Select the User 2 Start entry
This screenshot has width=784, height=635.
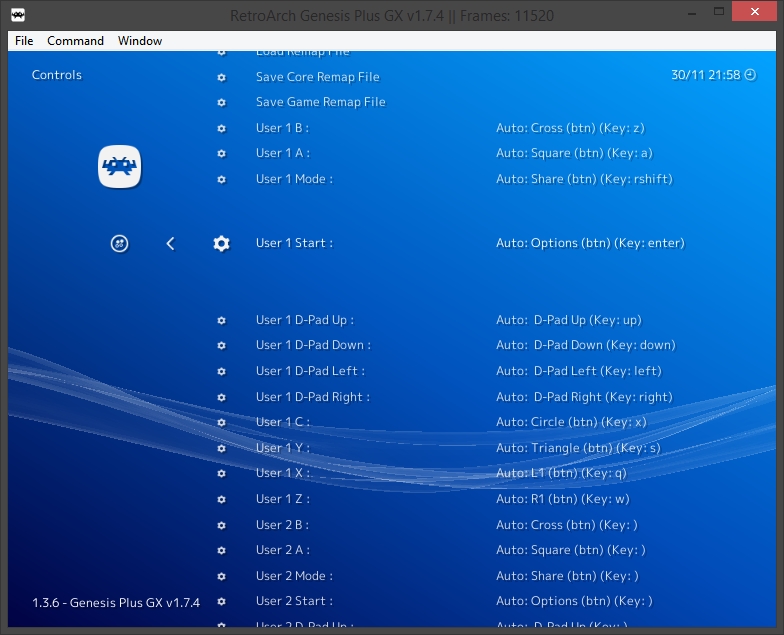(294, 601)
